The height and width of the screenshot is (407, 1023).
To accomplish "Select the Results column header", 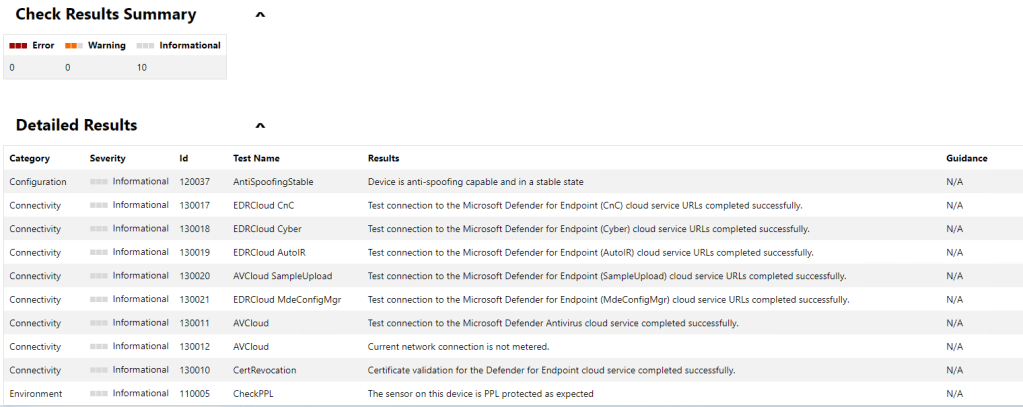I will tap(384, 158).
